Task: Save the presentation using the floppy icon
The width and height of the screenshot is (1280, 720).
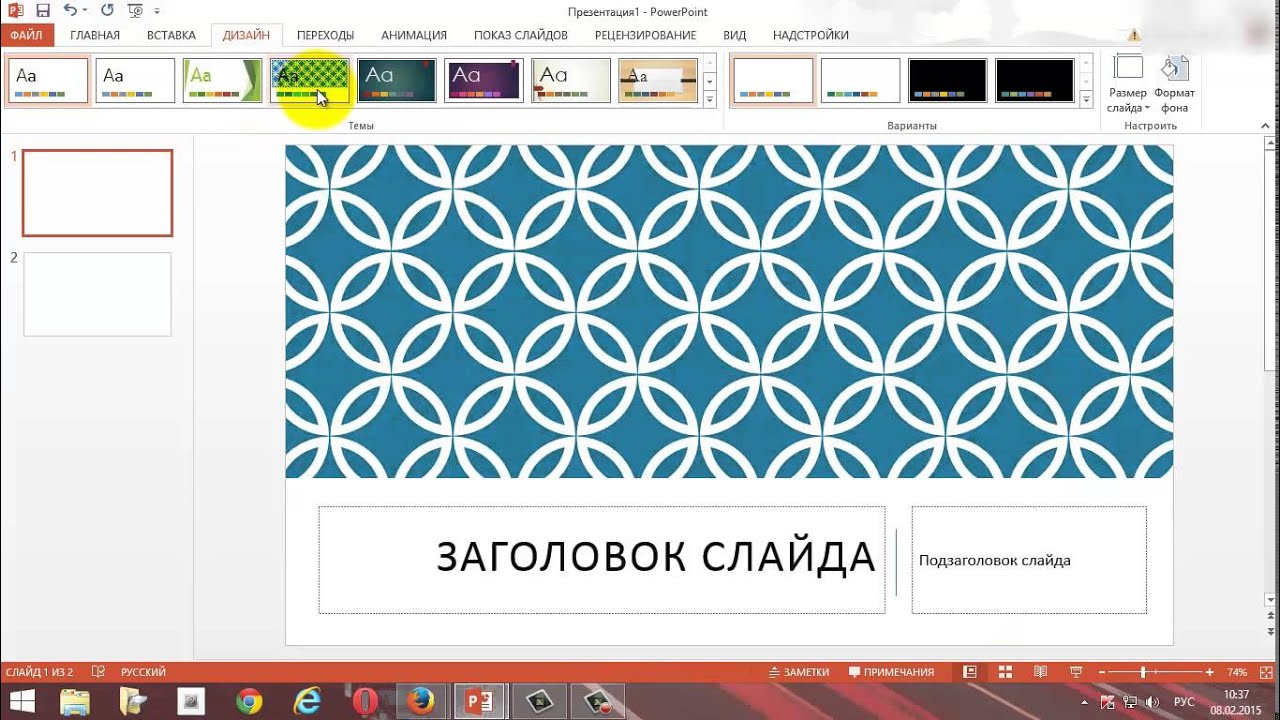Action: pyautogui.click(x=43, y=11)
